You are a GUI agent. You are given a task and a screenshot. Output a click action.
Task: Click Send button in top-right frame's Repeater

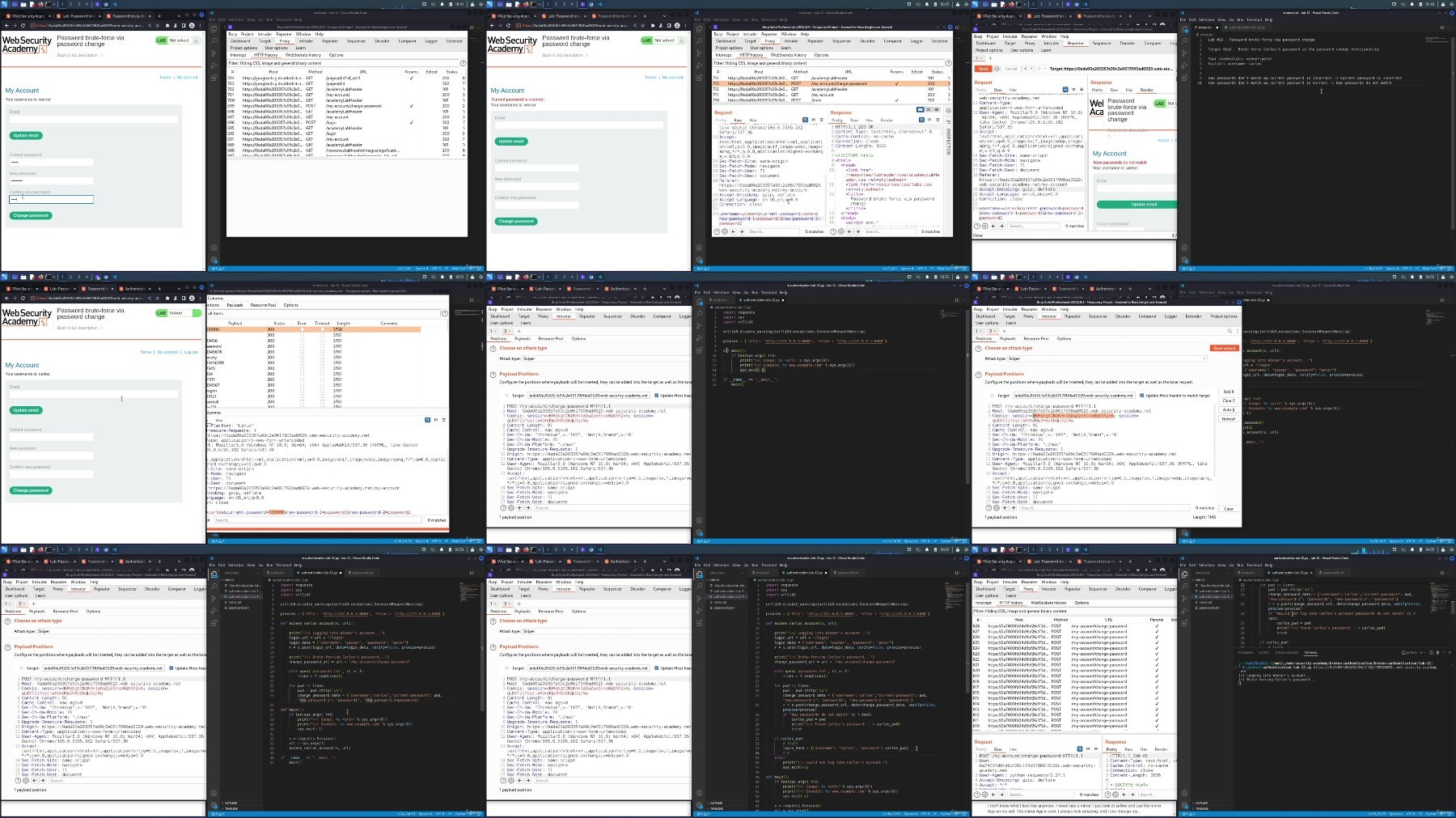click(983, 69)
